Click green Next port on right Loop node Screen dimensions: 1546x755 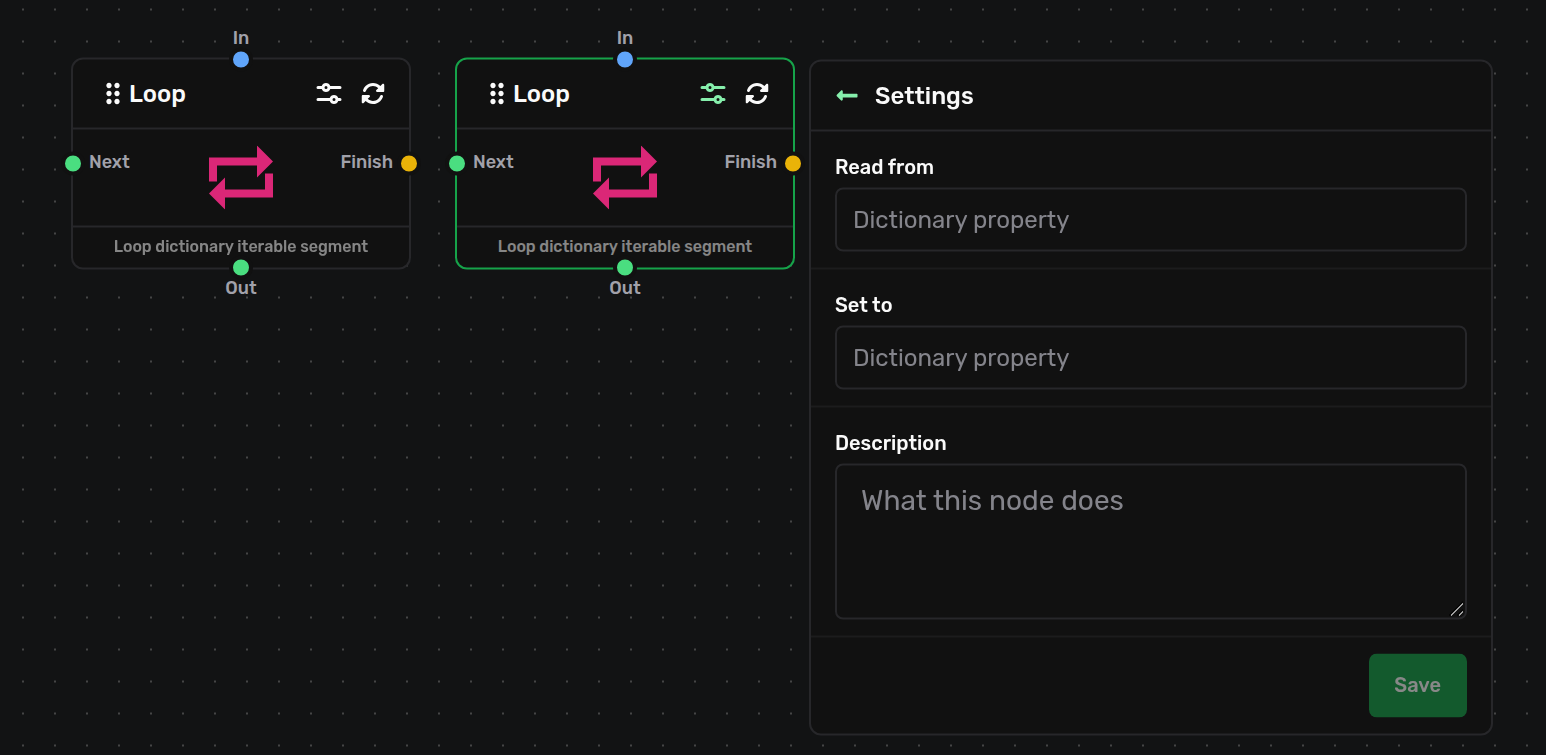457,163
